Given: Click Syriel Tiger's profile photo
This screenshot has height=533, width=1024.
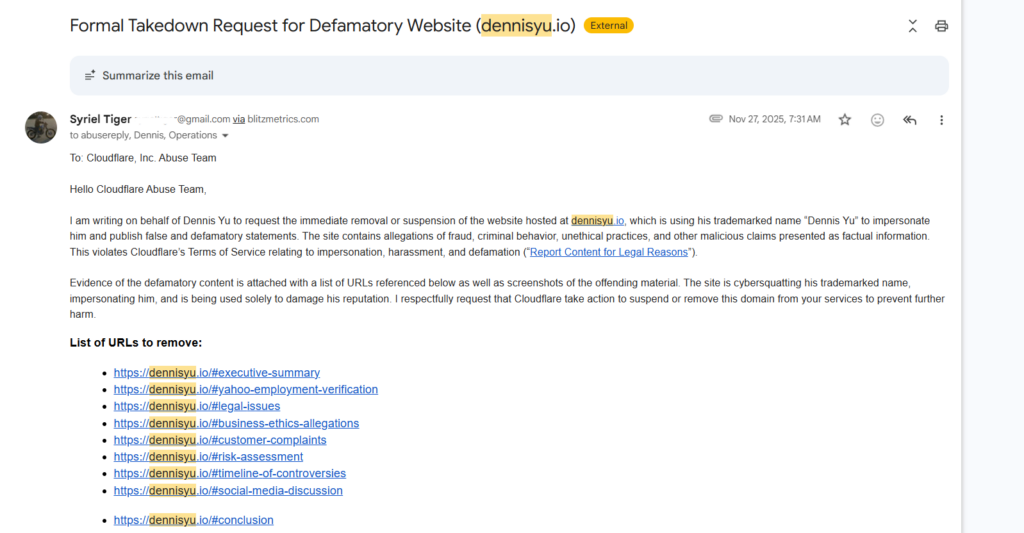Looking at the screenshot, I should pos(41,127).
